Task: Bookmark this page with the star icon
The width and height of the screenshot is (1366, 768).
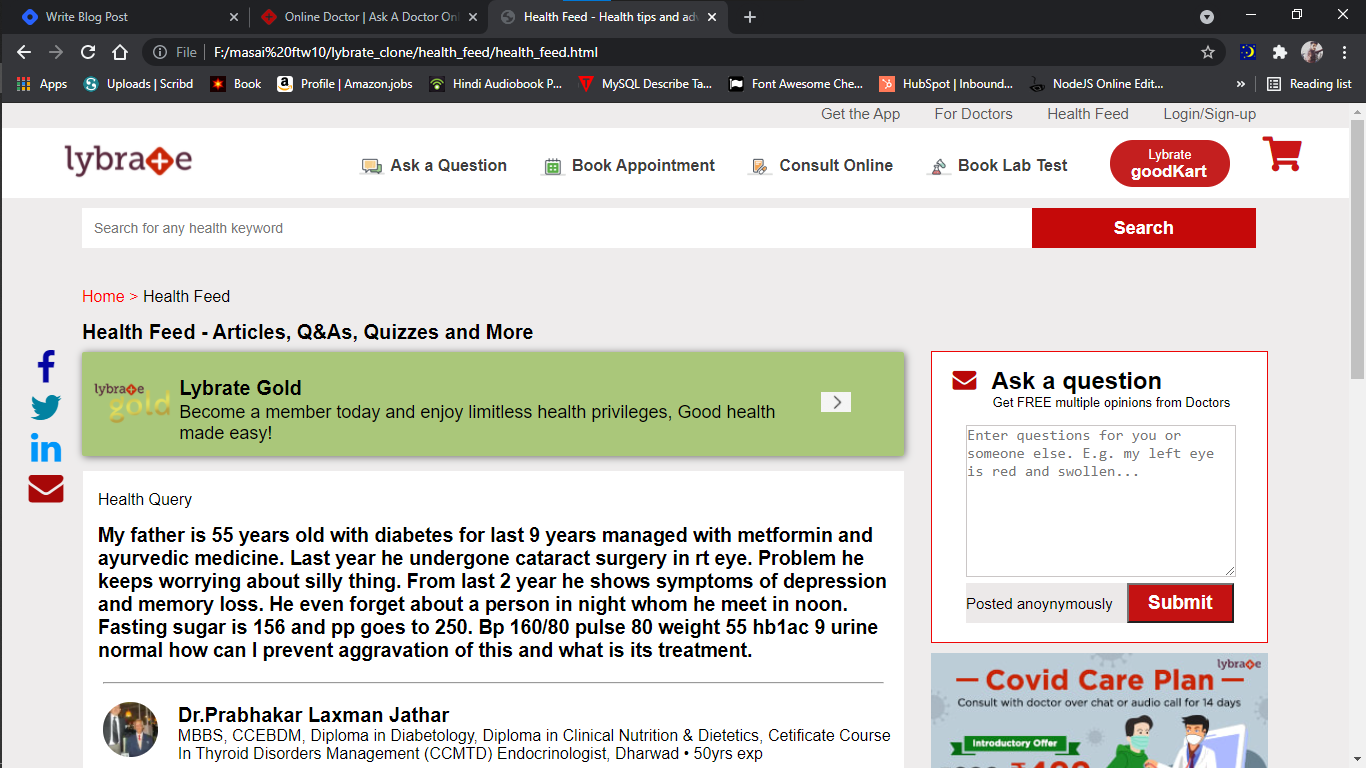Action: point(1208,52)
